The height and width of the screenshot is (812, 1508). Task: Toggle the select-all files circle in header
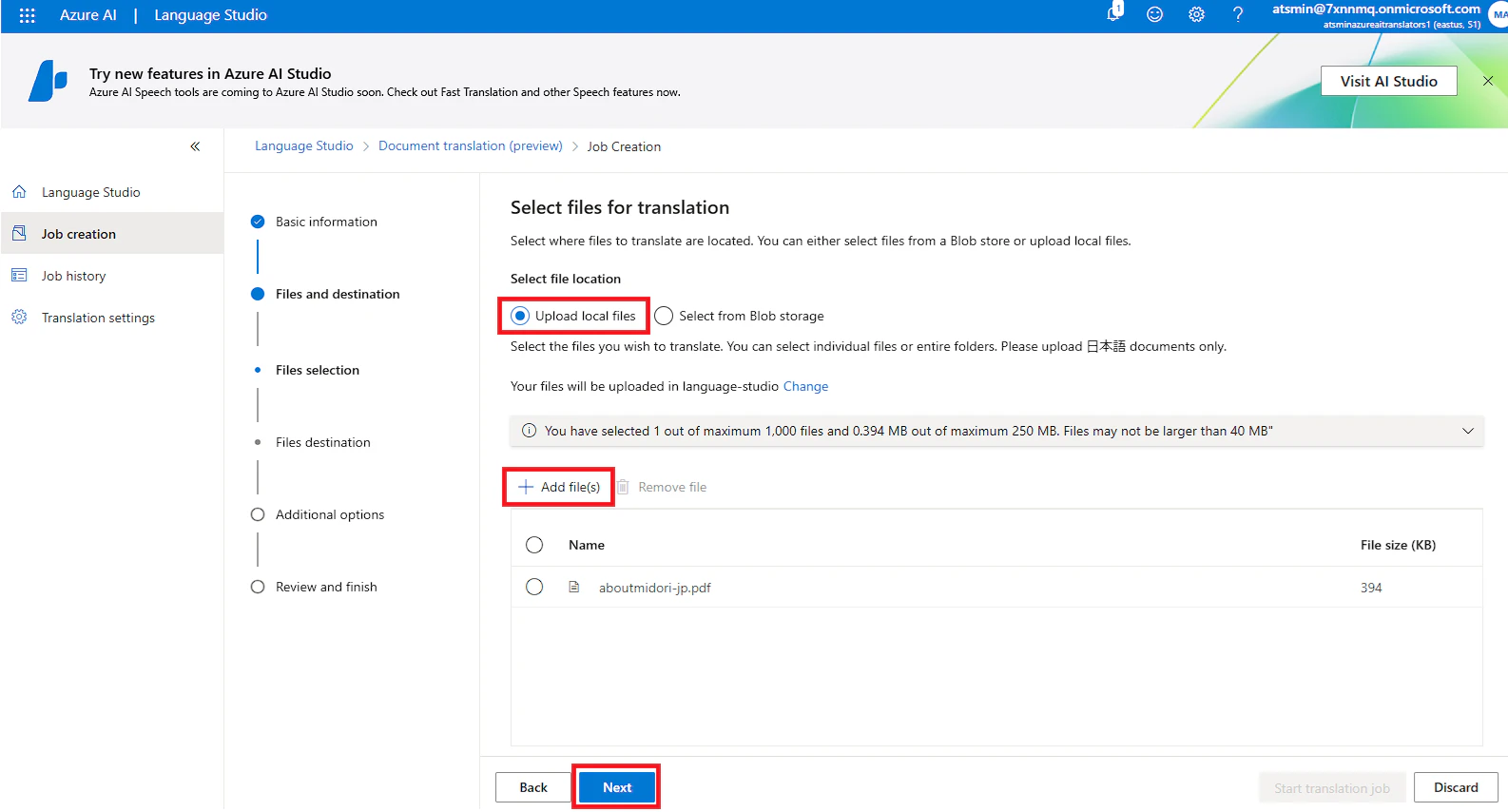pyautogui.click(x=534, y=545)
